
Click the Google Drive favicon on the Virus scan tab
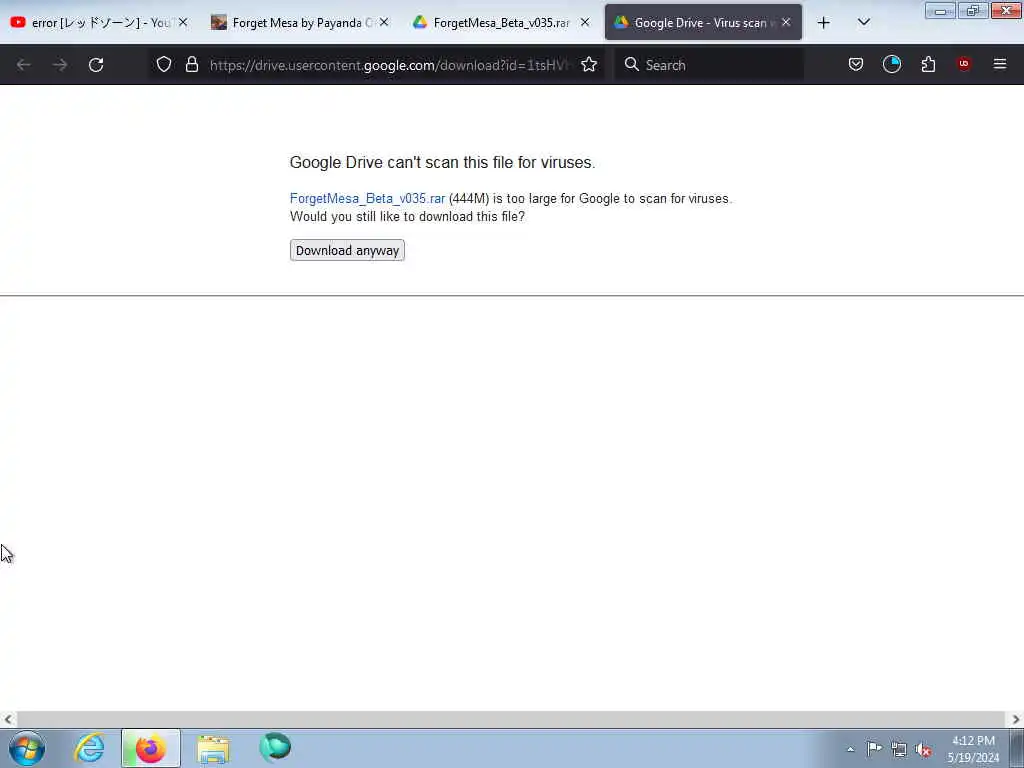tap(621, 23)
